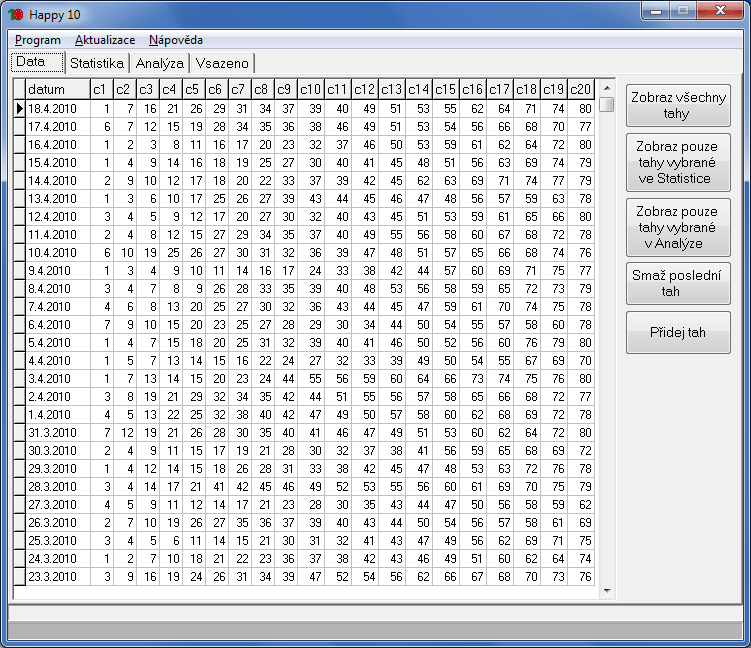Select the date cell 9.4.2010
The height and width of the screenshot is (648, 751).
(58, 271)
